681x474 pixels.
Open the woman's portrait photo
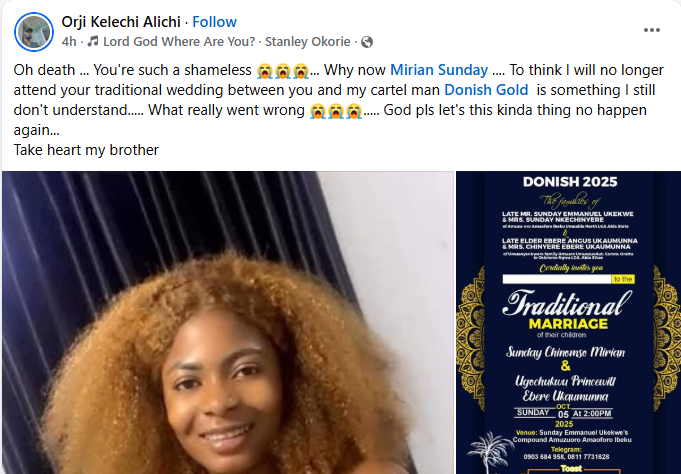coord(228,322)
